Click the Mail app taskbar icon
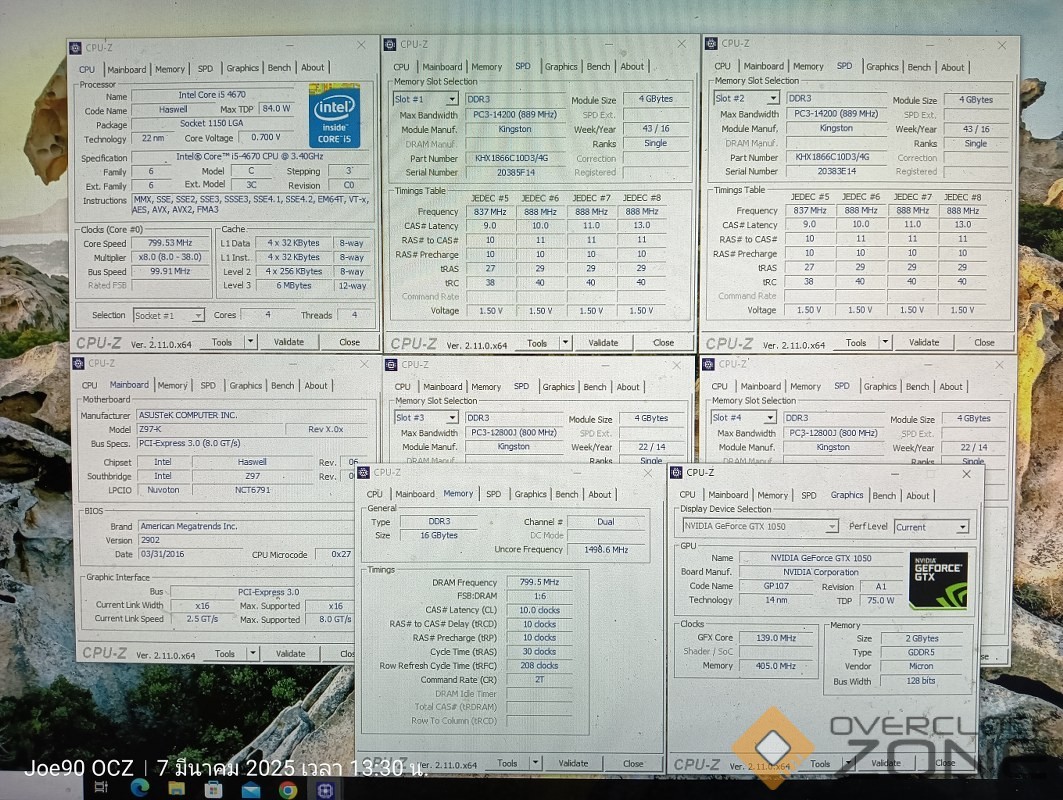Image resolution: width=1063 pixels, height=800 pixels. click(x=250, y=790)
